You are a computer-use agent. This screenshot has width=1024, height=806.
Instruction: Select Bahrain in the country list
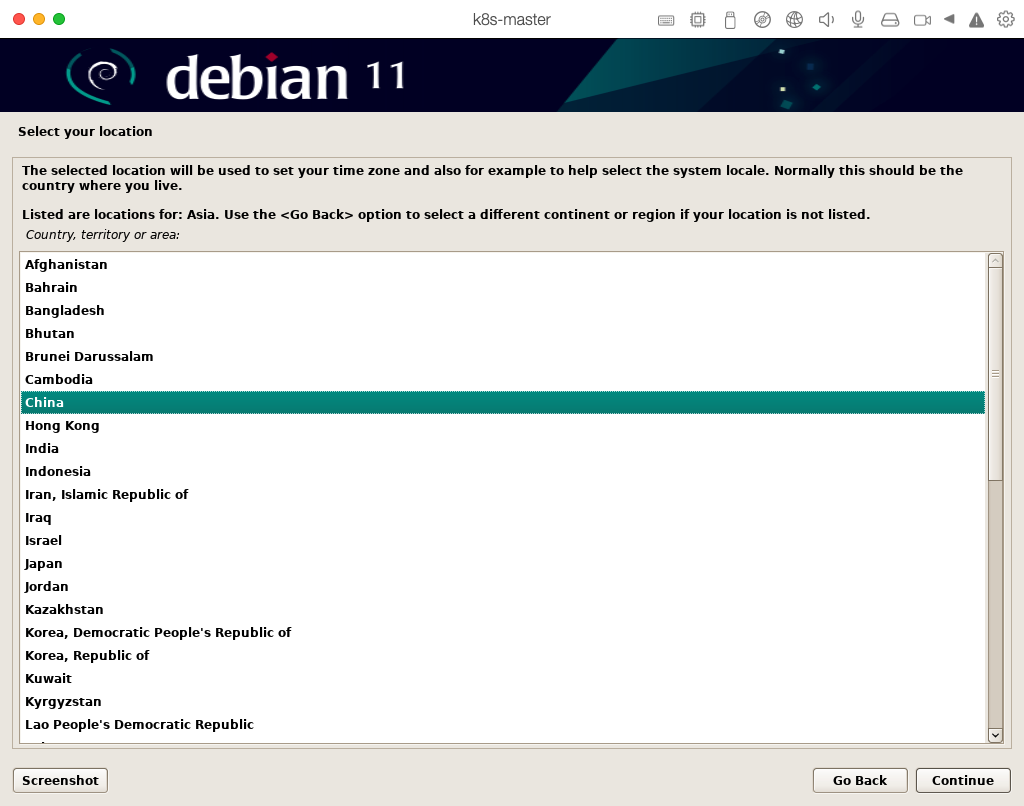(502, 287)
